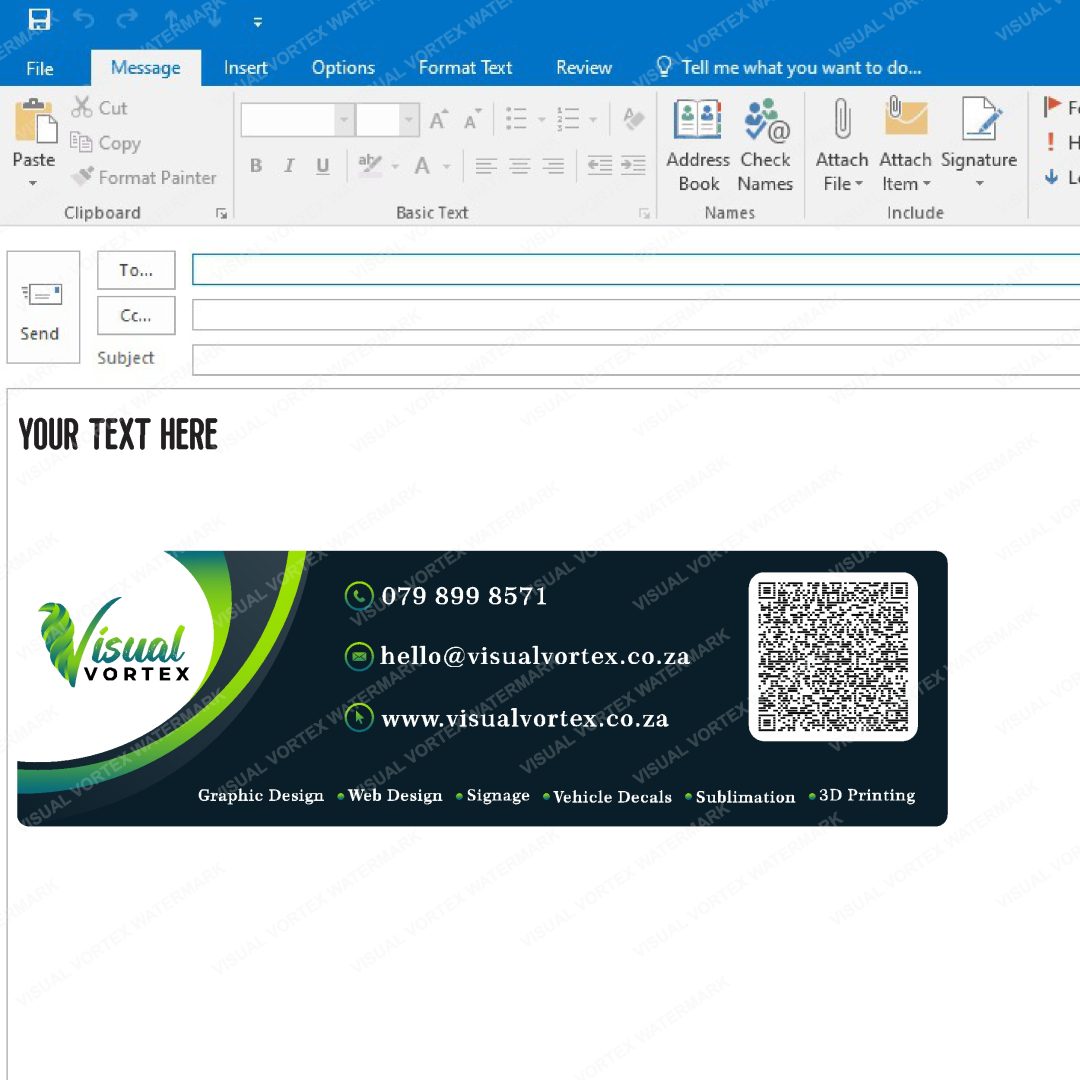Screen dimensions: 1080x1080
Task: Open the Address Book
Action: tap(698, 145)
